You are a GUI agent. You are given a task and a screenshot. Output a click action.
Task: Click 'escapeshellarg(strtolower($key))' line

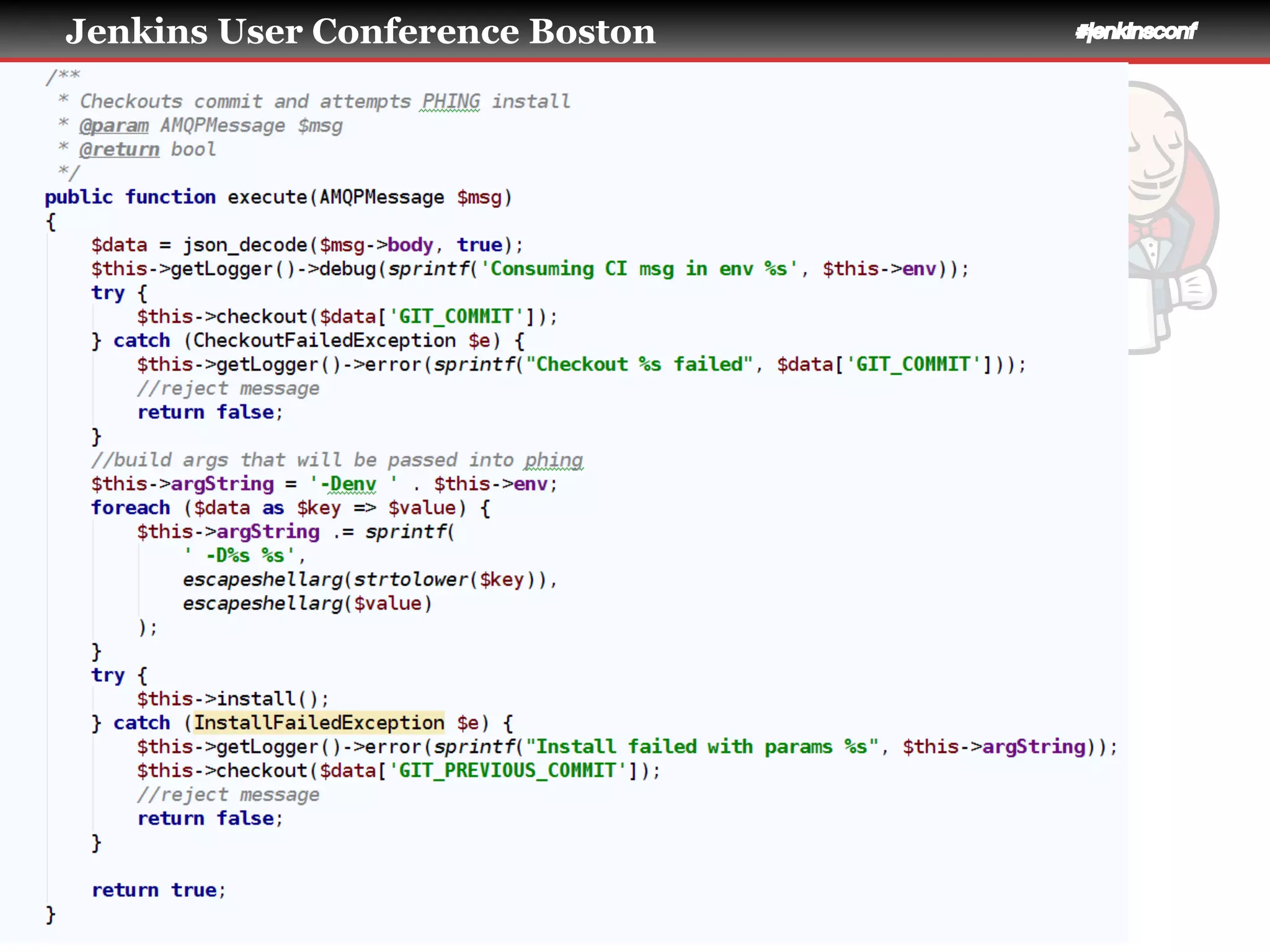(x=370, y=580)
